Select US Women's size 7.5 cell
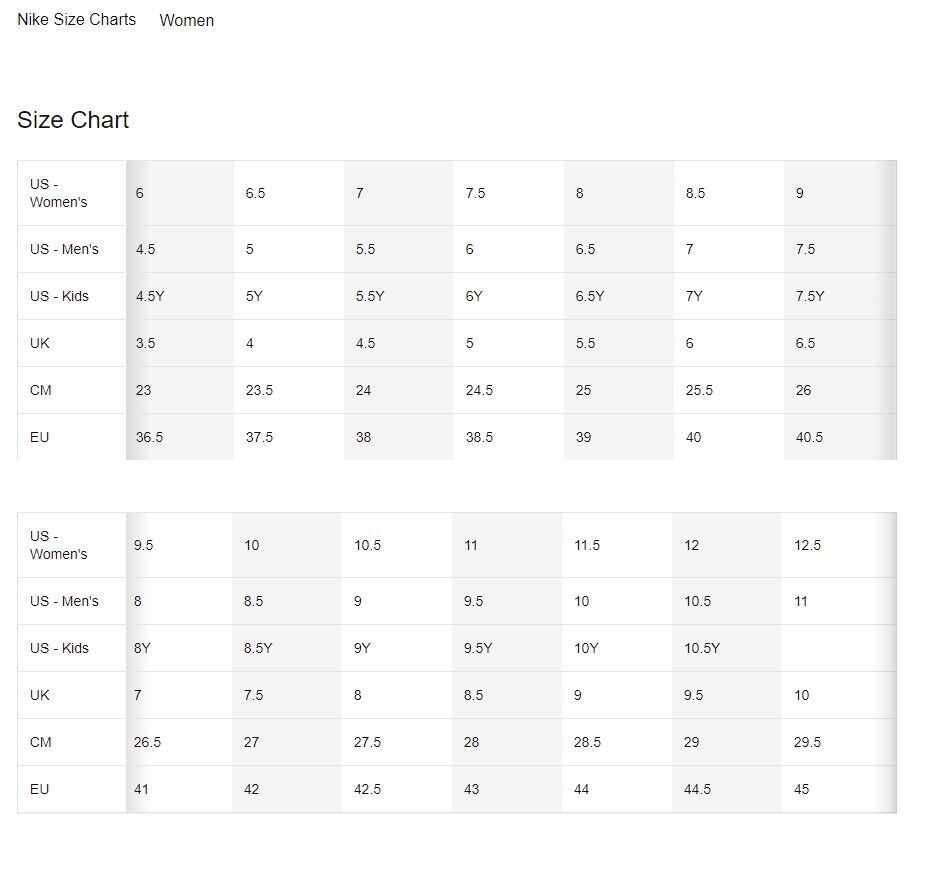 coord(509,193)
